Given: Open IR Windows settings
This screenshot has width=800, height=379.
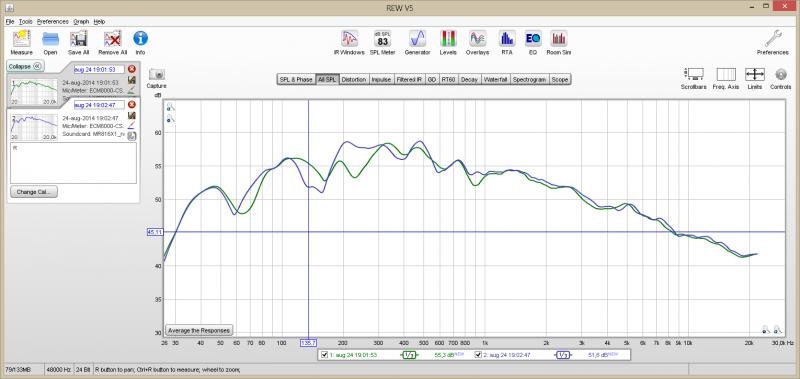Looking at the screenshot, I should pyautogui.click(x=349, y=39).
